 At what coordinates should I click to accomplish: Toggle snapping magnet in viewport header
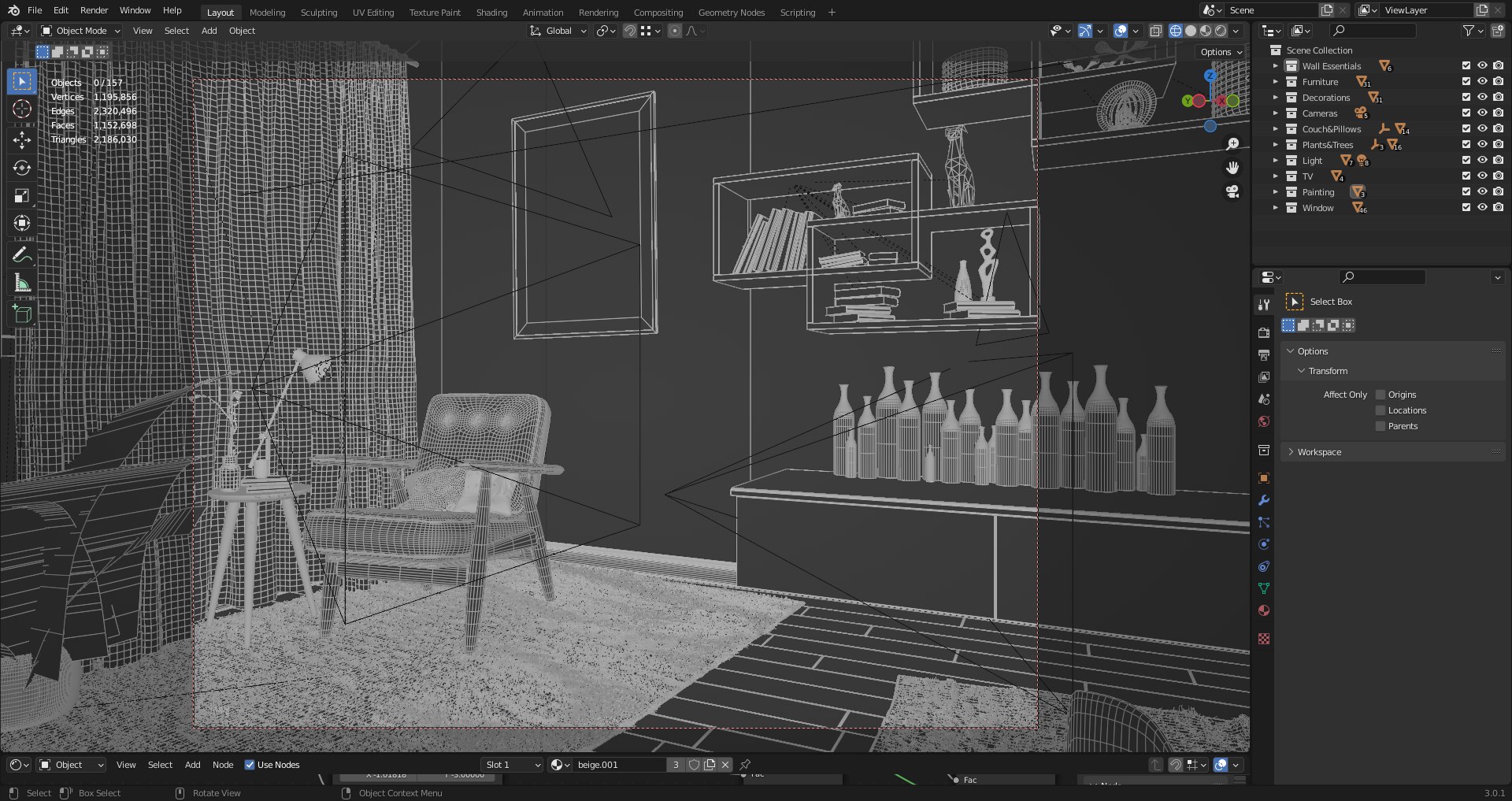click(630, 31)
